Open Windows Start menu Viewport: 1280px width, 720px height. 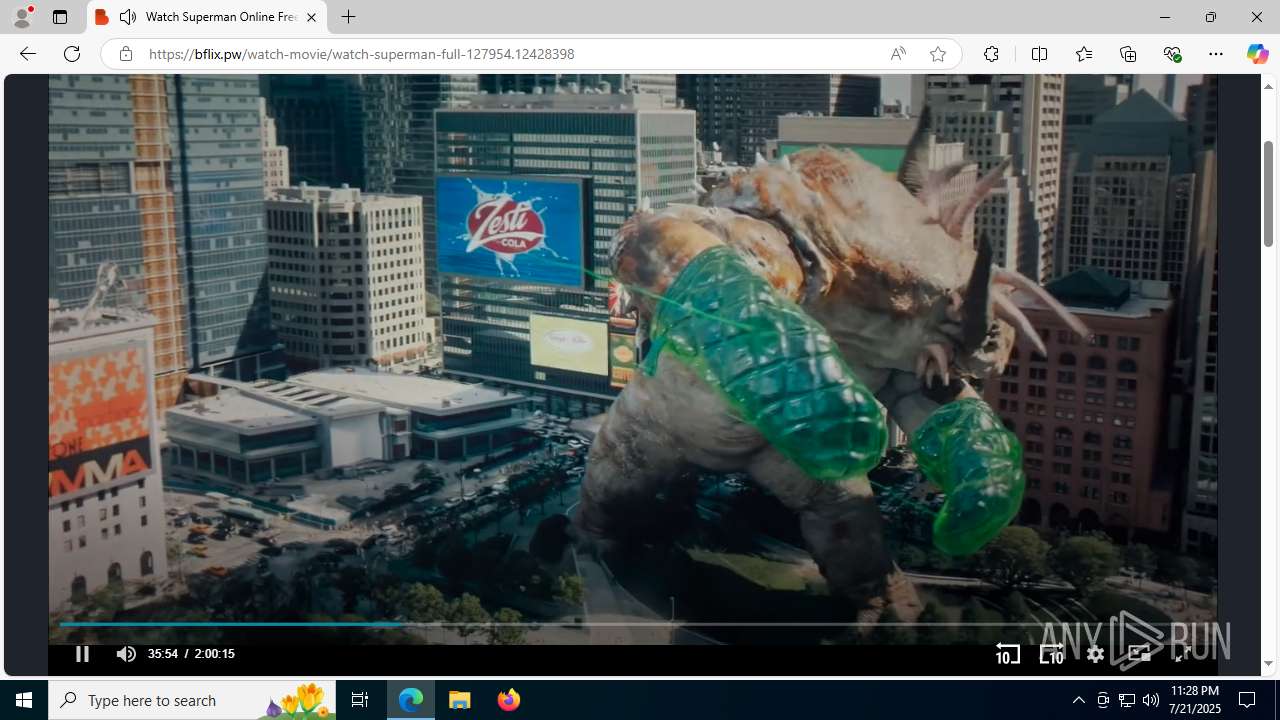tap(24, 700)
